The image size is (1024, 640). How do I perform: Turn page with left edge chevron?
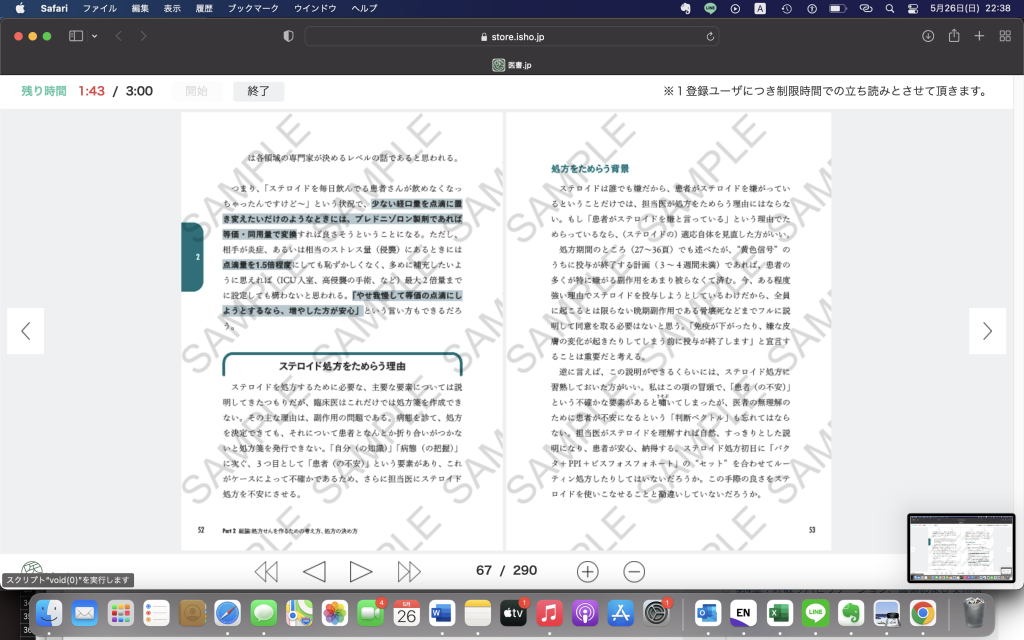26,331
